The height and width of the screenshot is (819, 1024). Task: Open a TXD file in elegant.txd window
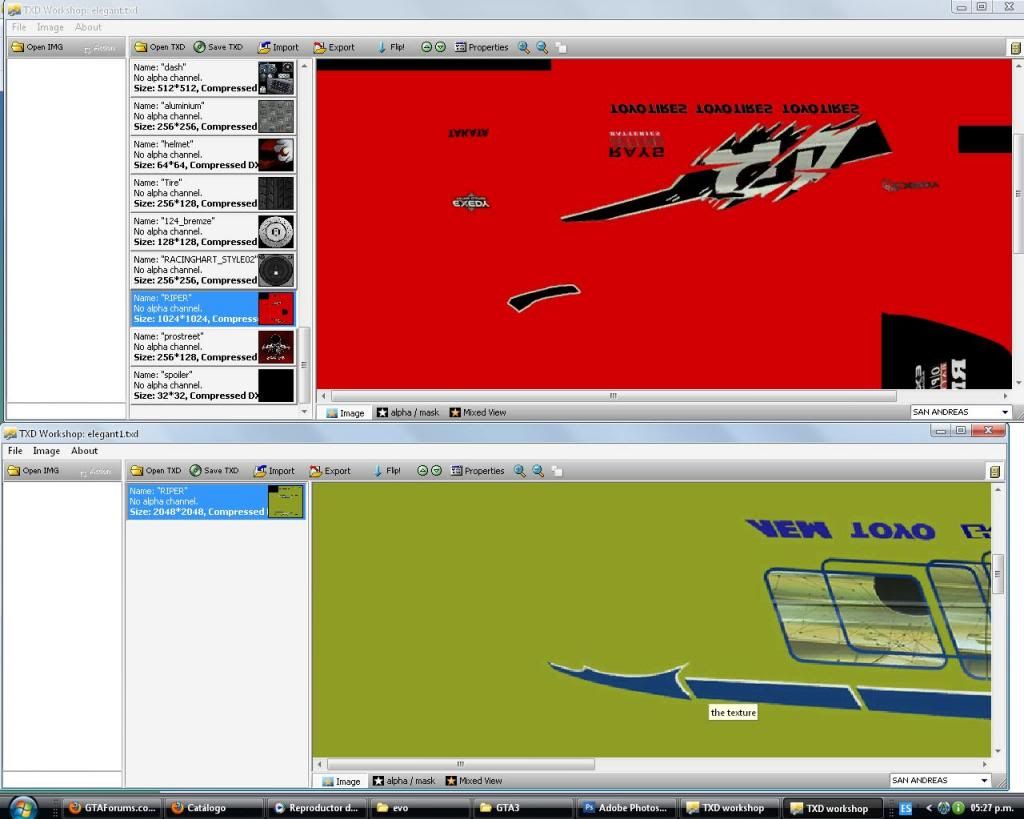coord(160,47)
